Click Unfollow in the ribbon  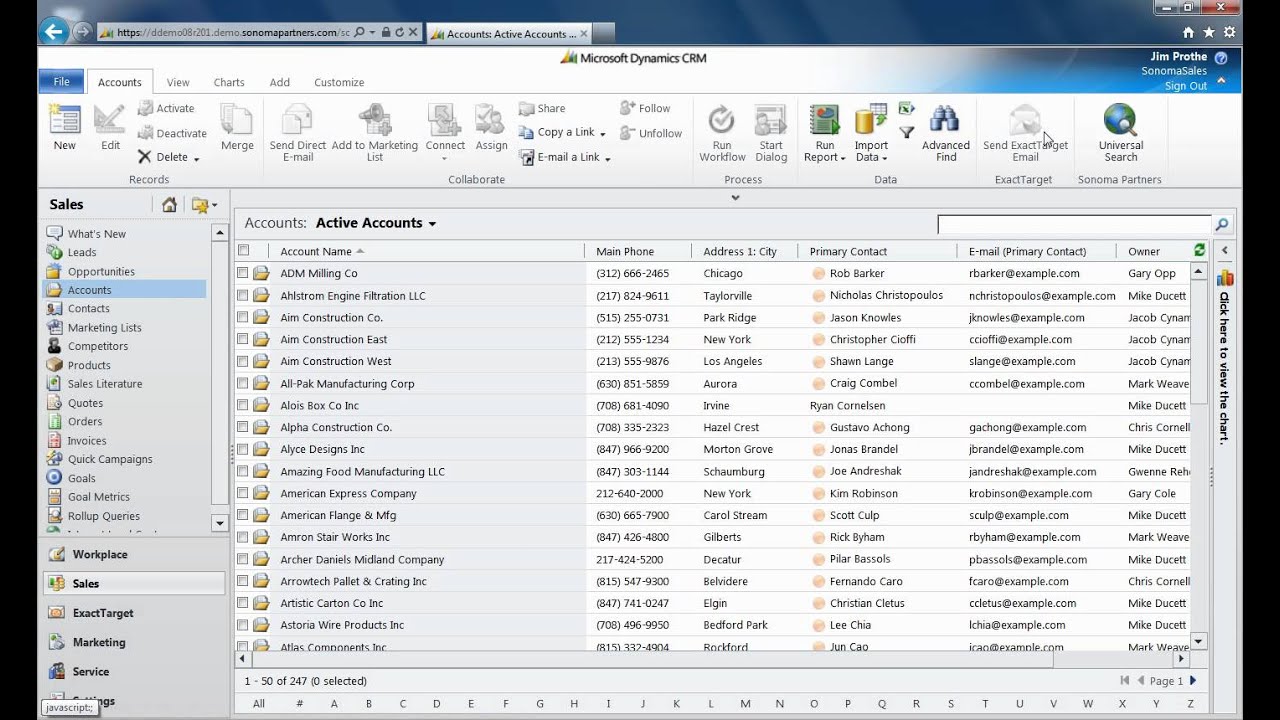tap(651, 133)
